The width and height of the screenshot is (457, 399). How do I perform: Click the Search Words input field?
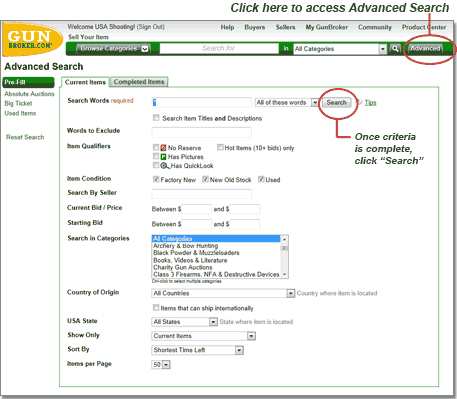[201, 102]
